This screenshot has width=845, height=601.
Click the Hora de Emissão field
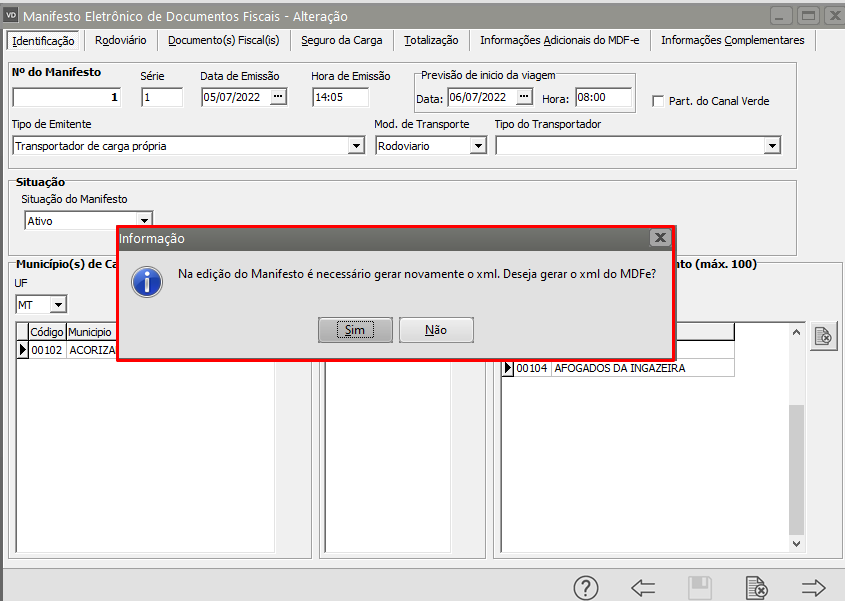pos(341,97)
